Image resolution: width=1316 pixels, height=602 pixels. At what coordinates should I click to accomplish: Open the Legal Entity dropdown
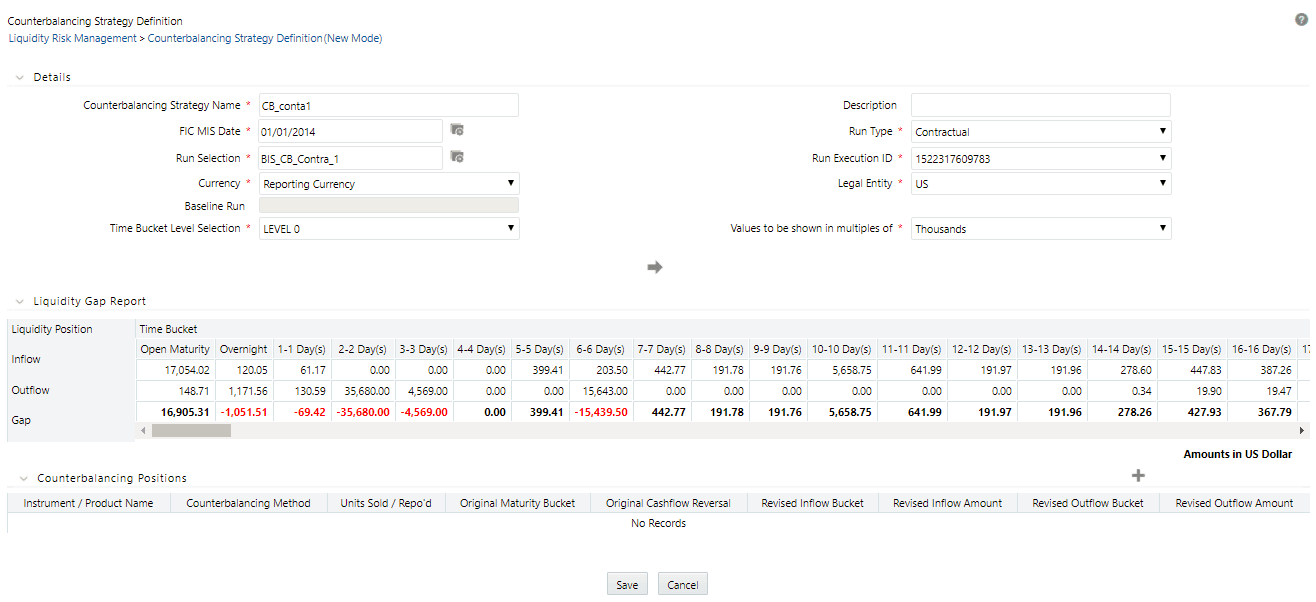[1041, 184]
